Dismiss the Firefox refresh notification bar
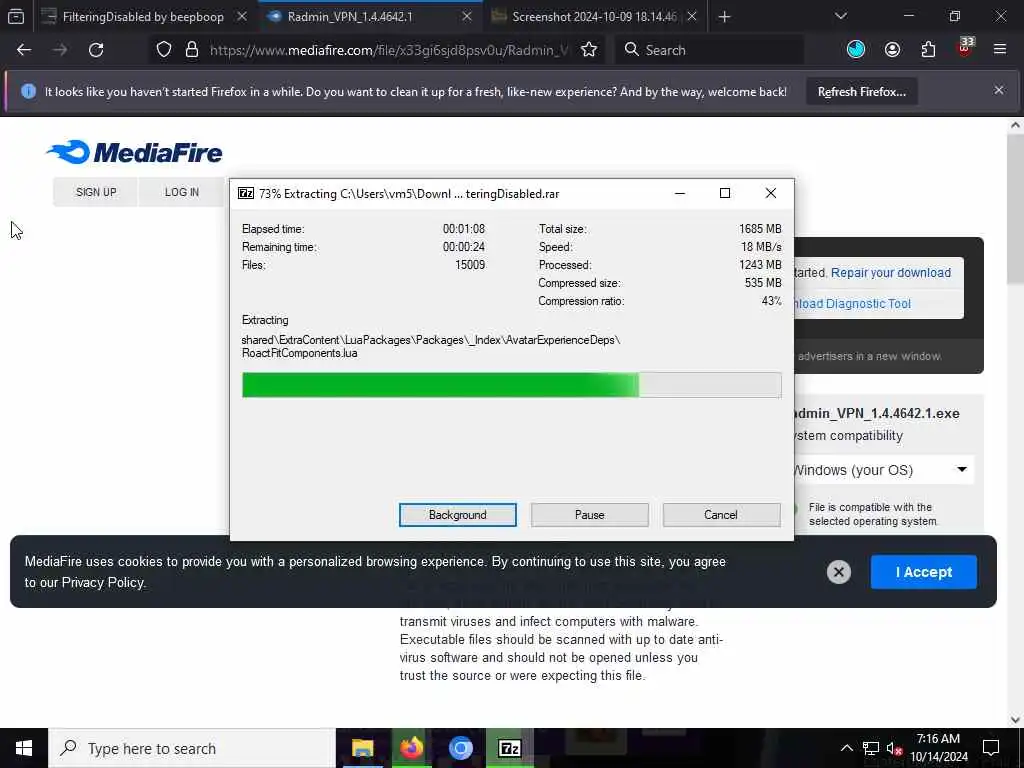 click(999, 90)
